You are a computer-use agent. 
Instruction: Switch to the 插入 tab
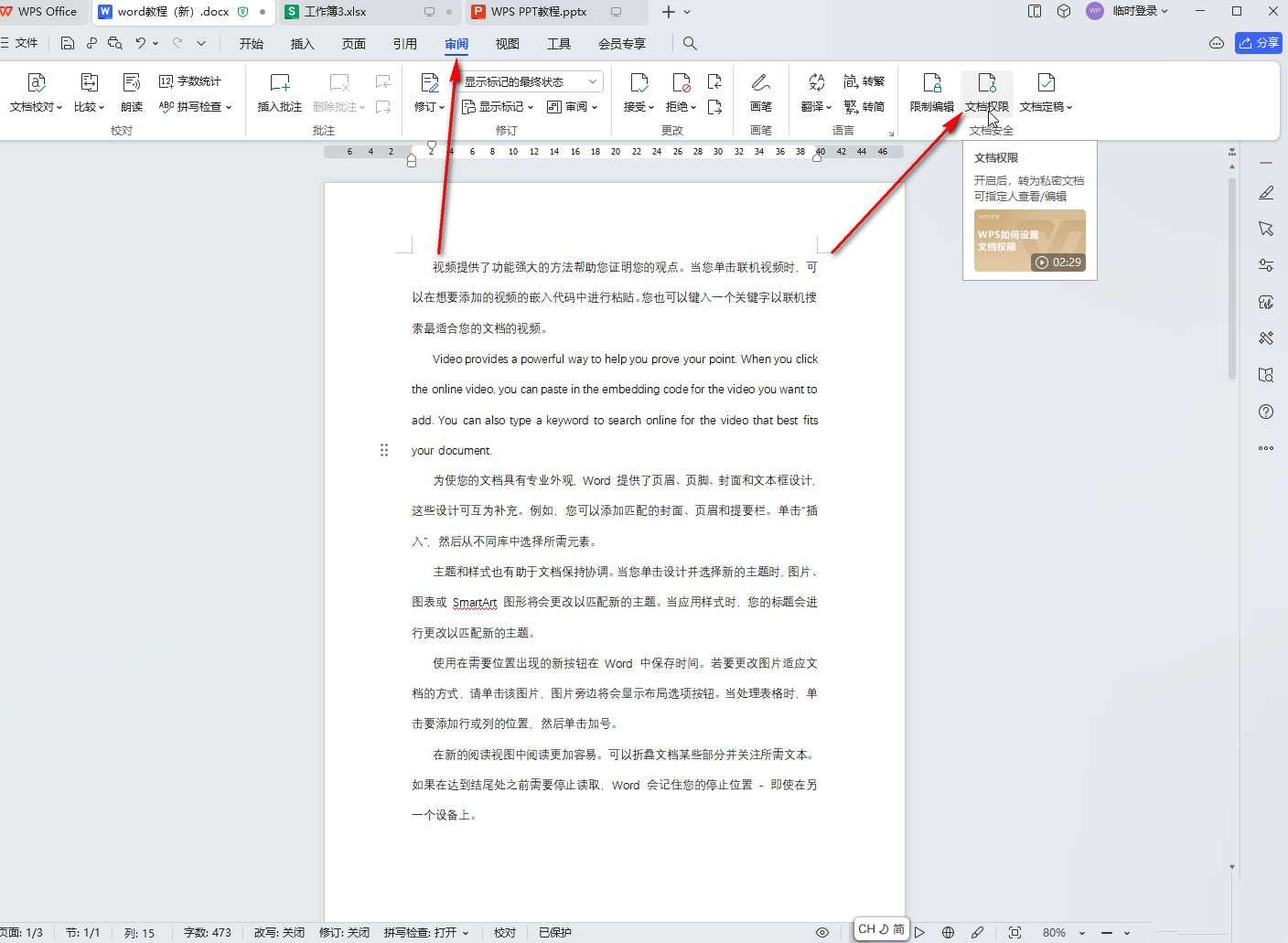tap(303, 44)
